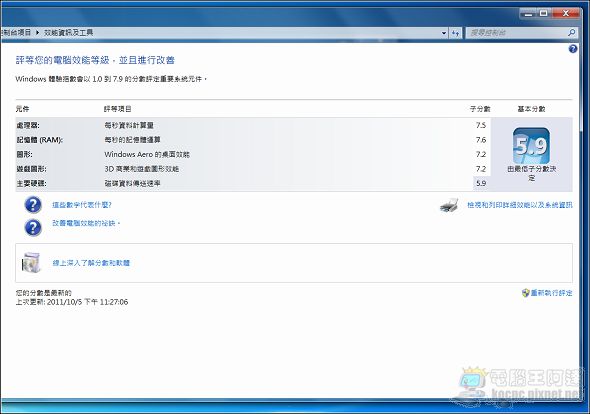Click the 搜尋控制台 search input field
This screenshot has height=414, width=590.
coord(517,33)
